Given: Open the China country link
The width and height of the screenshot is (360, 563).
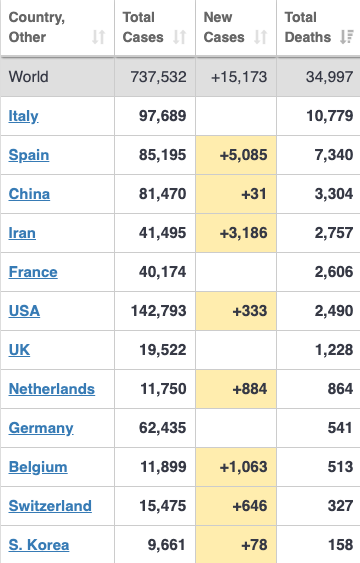Looking at the screenshot, I should pos(29,194).
